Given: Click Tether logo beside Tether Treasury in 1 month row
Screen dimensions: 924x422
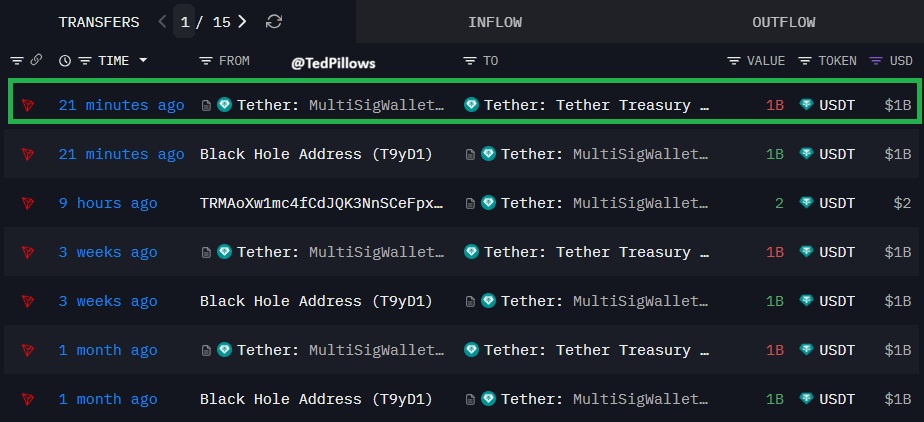Looking at the screenshot, I should (471, 350).
